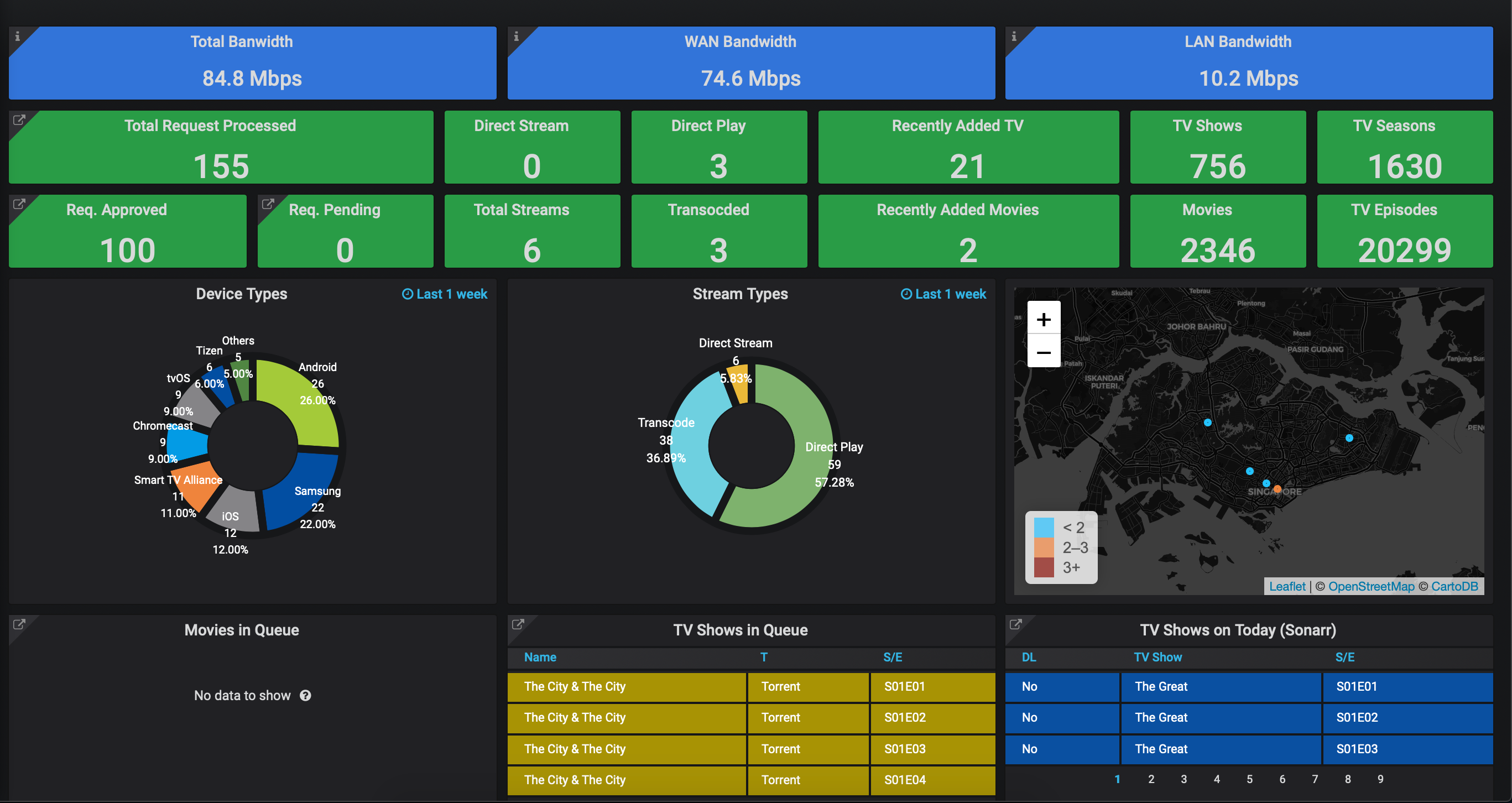Viewport: 1512px width, 803px height.
Task: Click the TV Episodes value 20299
Action: 1404,251
